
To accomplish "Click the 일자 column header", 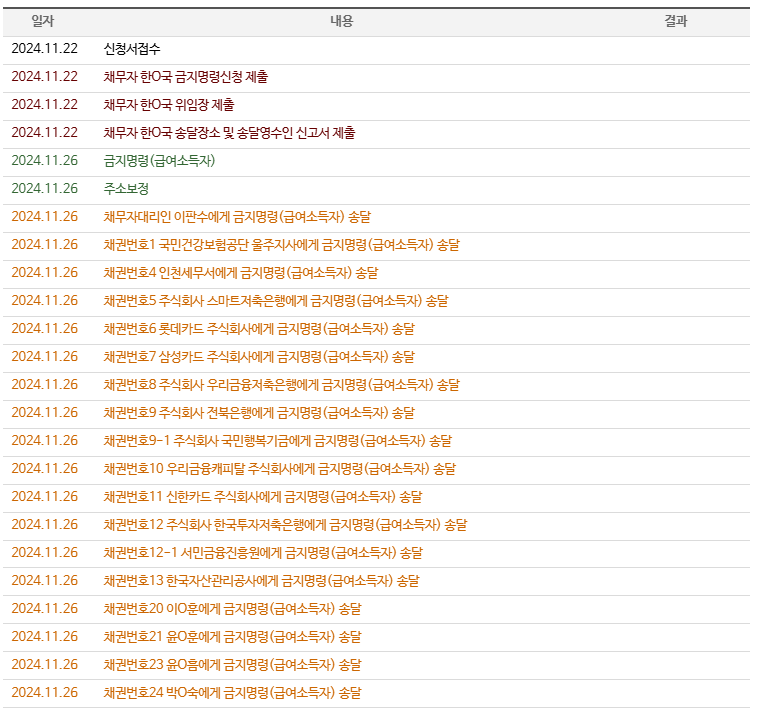I will pyautogui.click(x=43, y=21).
